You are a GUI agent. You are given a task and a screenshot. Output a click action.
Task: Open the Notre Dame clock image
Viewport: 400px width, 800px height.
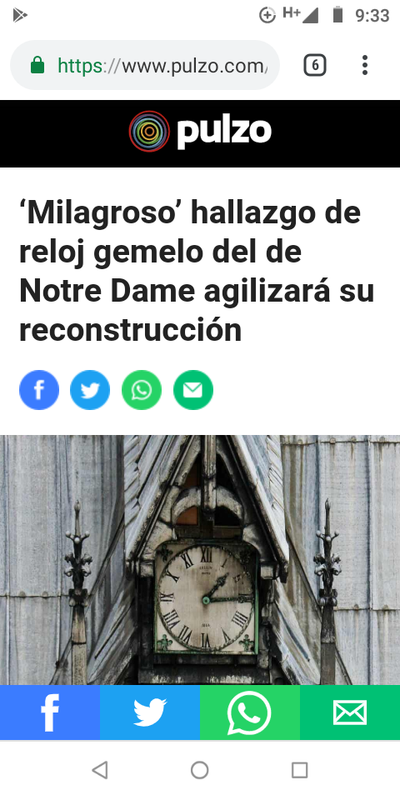click(x=200, y=560)
